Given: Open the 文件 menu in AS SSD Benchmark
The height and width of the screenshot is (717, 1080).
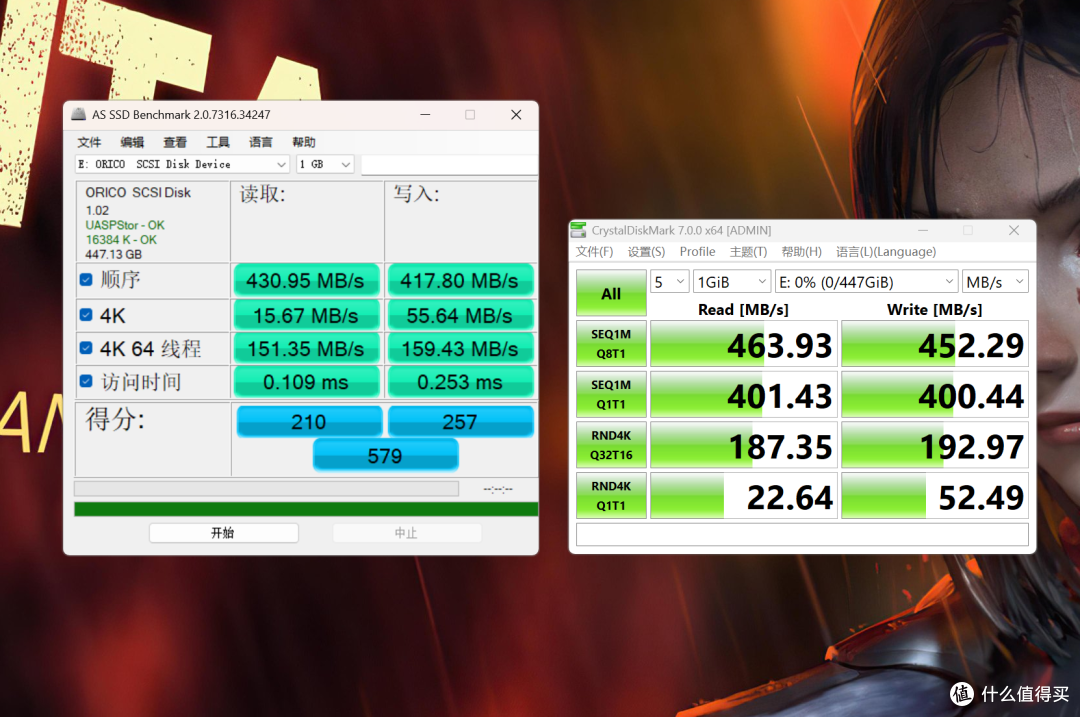Looking at the screenshot, I should click(x=89, y=142).
